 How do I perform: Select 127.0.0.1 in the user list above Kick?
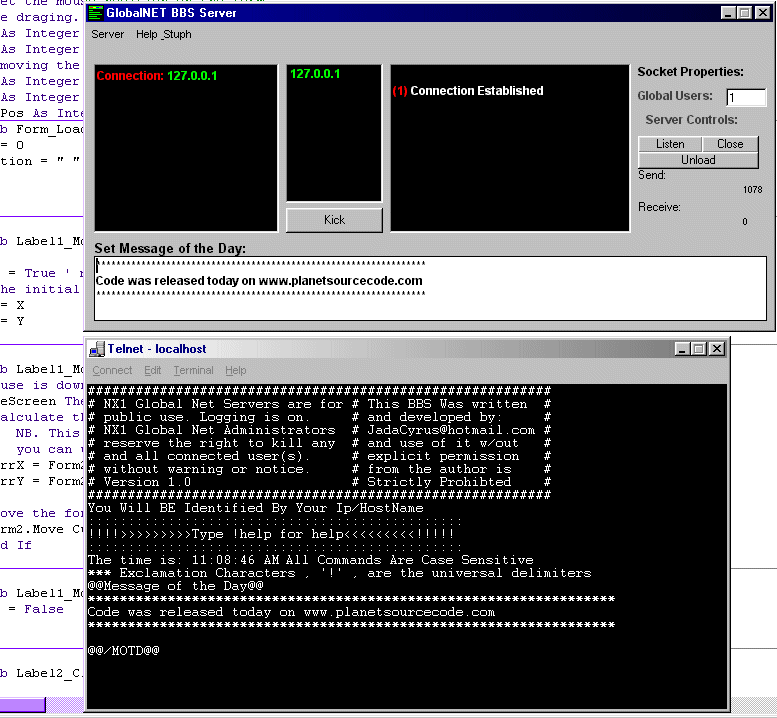pyautogui.click(x=315, y=74)
